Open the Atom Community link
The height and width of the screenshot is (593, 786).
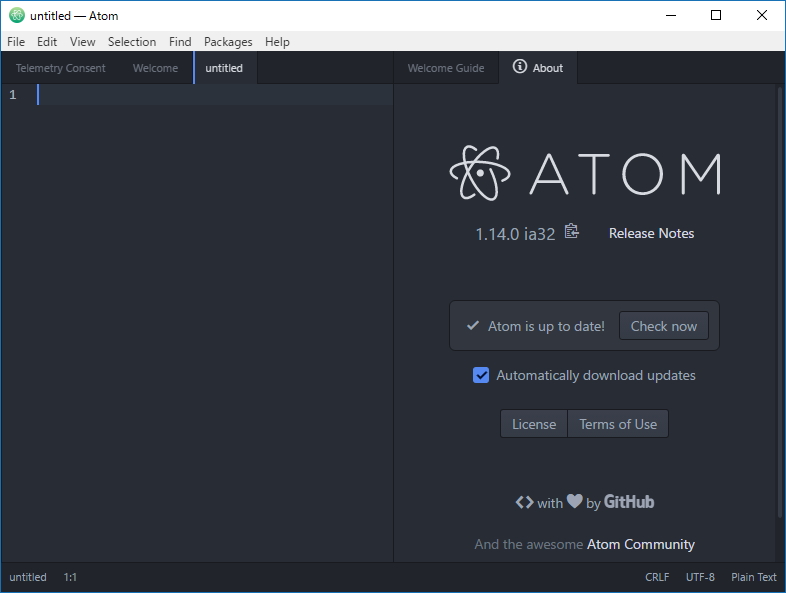tap(641, 544)
